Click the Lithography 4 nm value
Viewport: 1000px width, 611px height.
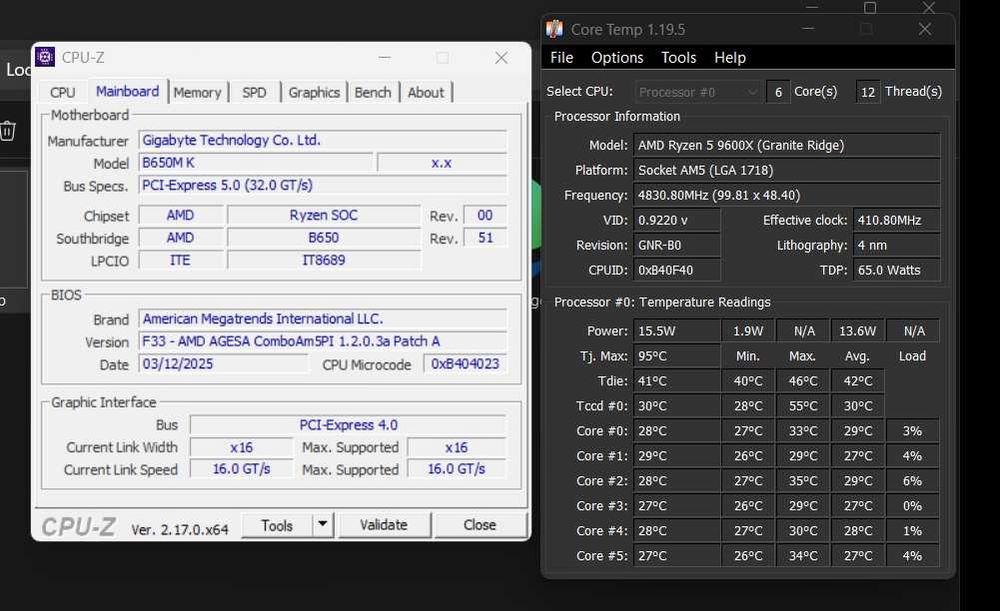click(x=896, y=245)
